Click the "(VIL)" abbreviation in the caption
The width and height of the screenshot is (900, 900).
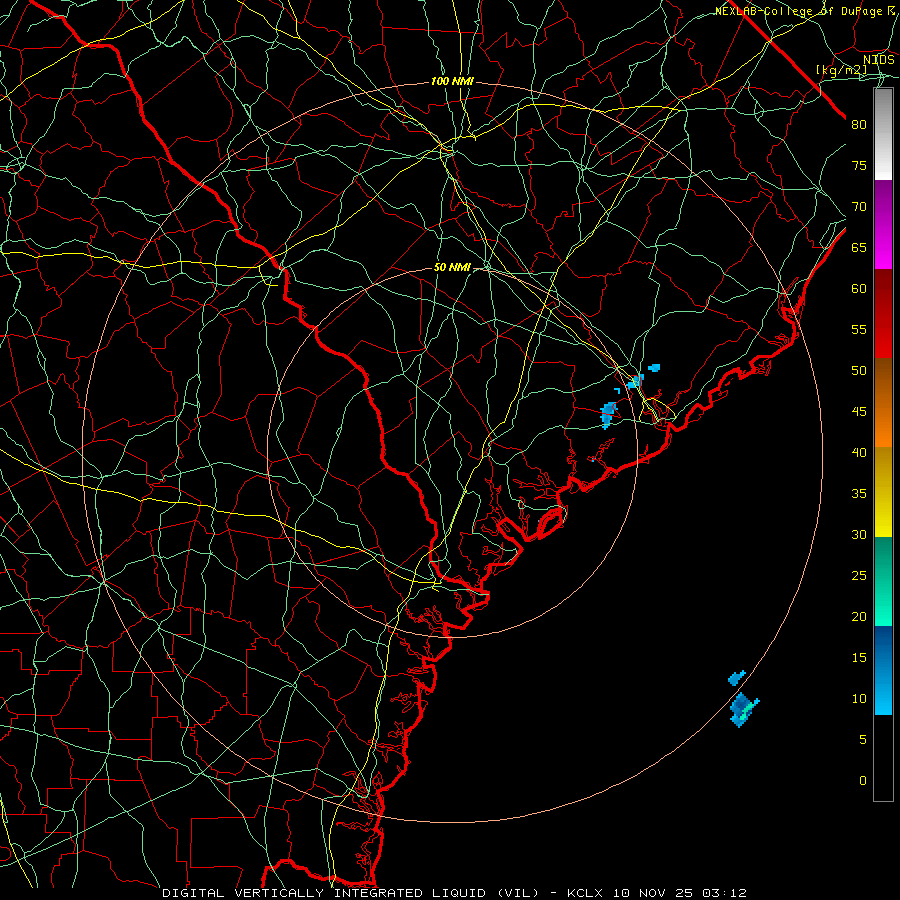click(x=518, y=893)
